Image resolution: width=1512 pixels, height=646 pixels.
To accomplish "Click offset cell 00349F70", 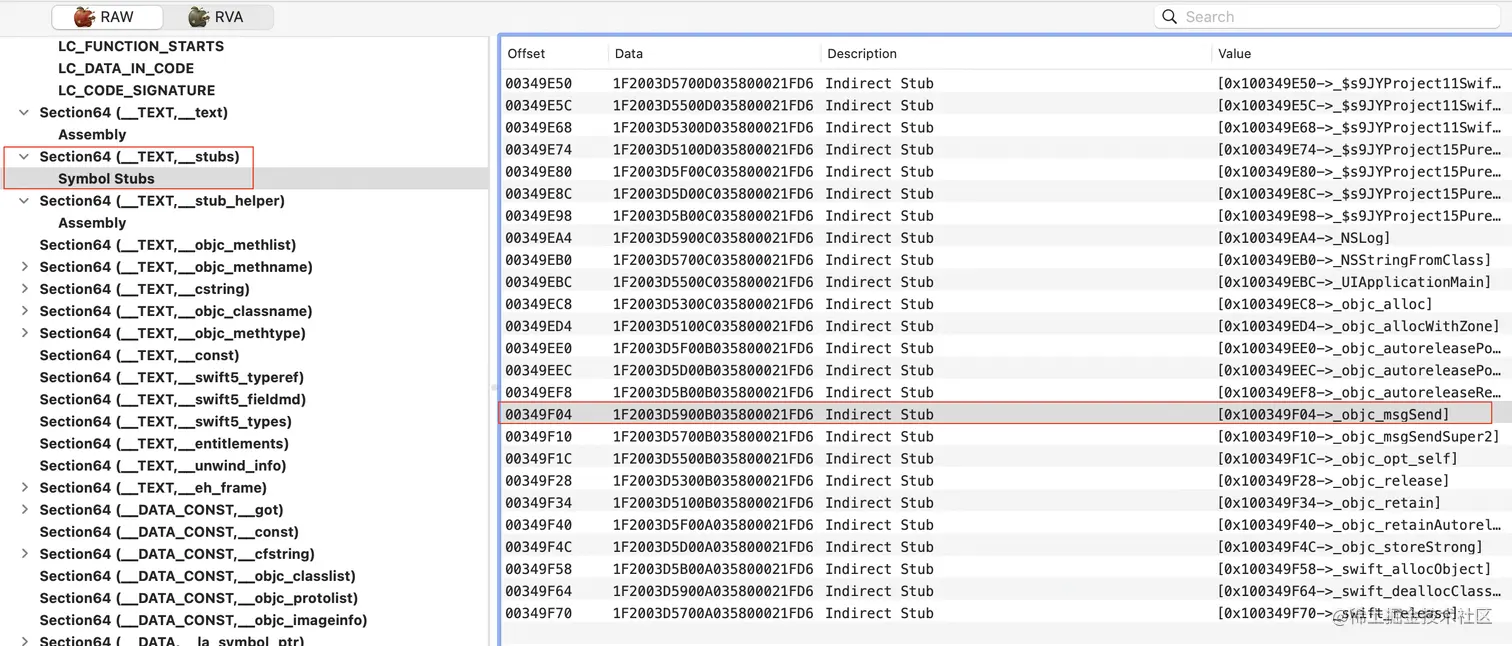I will click(539, 613).
